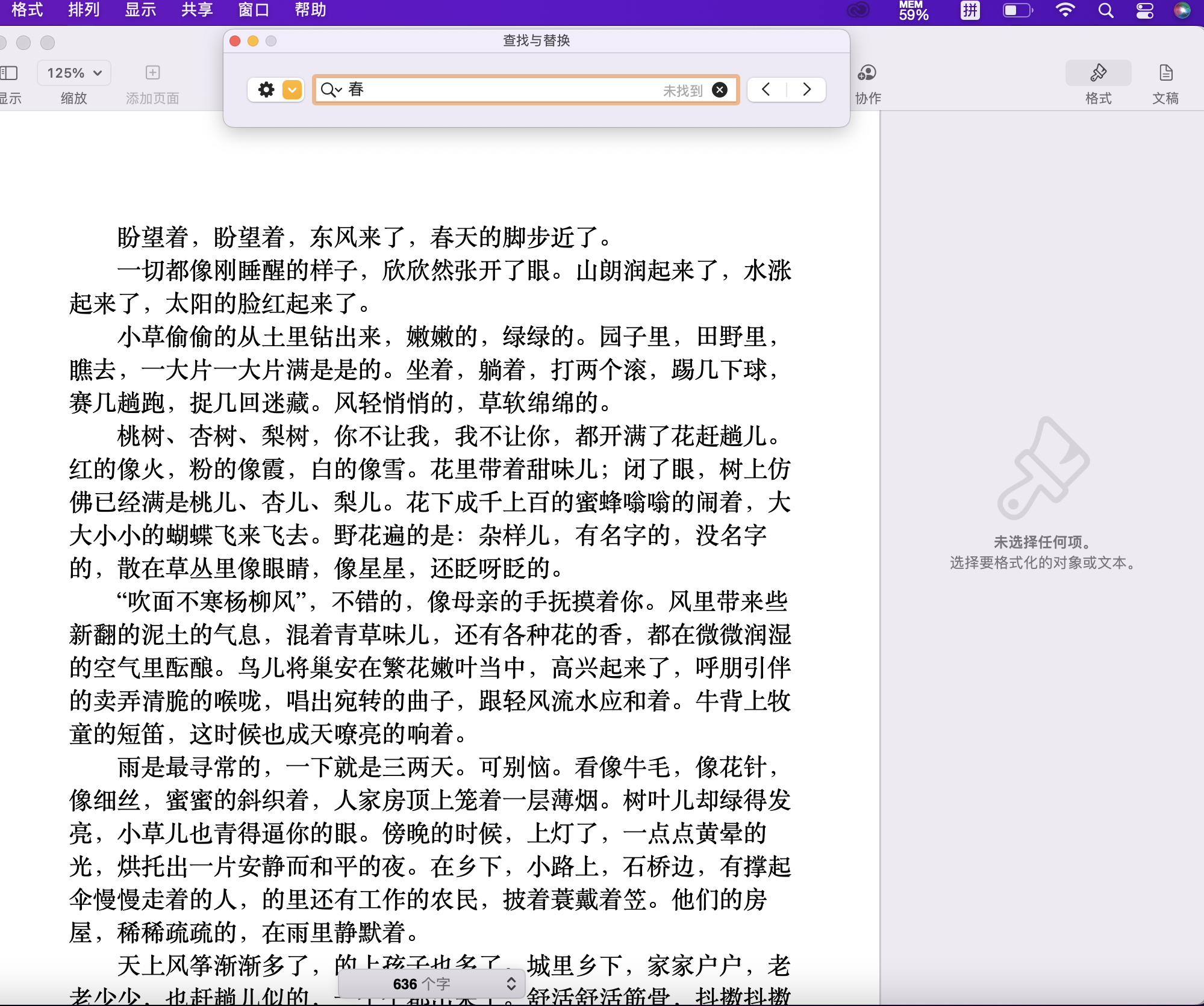Go to next match arrow
The height and width of the screenshot is (1006, 1204).
point(806,90)
